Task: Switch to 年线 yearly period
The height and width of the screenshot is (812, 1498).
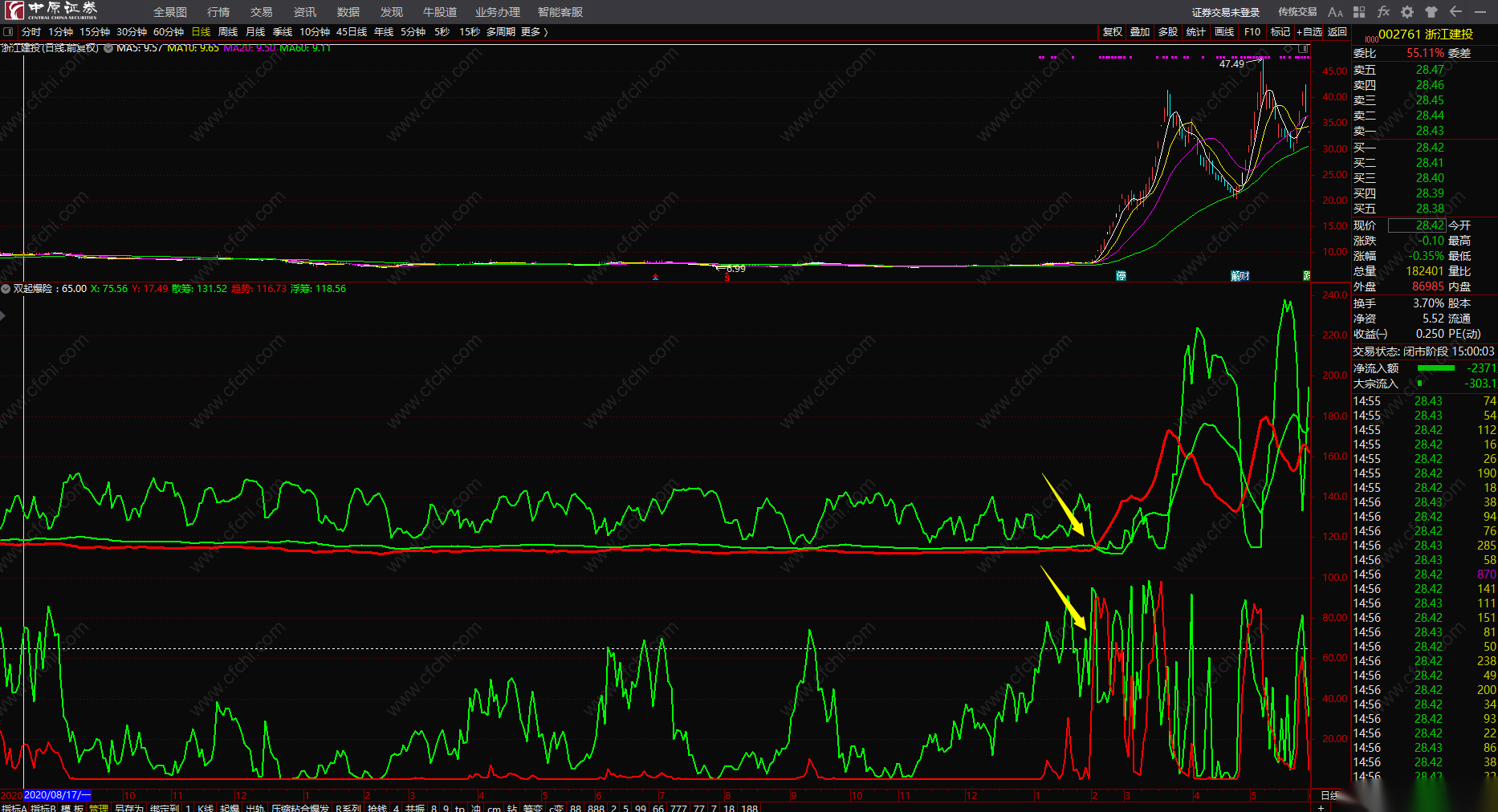Action: click(384, 32)
